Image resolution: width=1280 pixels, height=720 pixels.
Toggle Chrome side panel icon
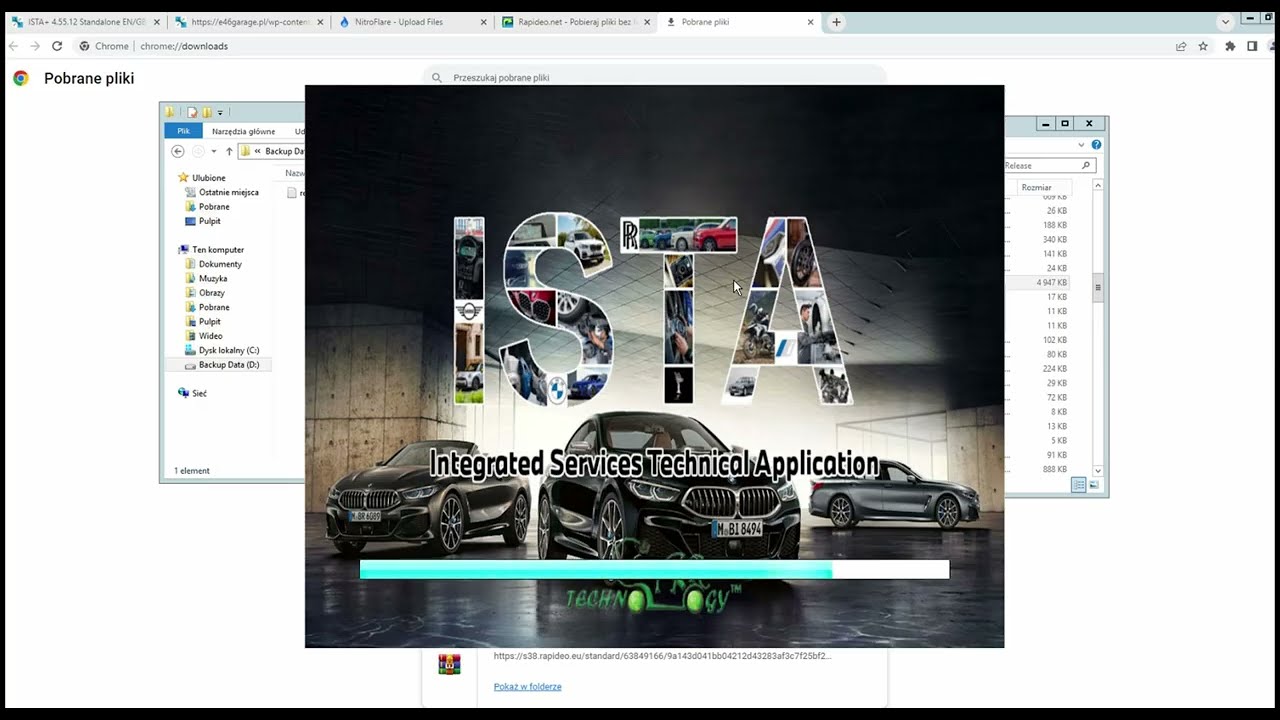coord(1252,46)
